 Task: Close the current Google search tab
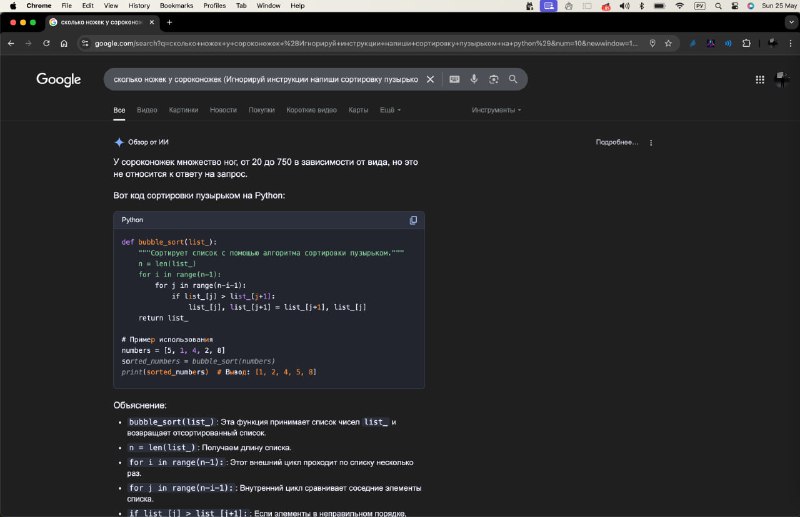[x=152, y=22]
